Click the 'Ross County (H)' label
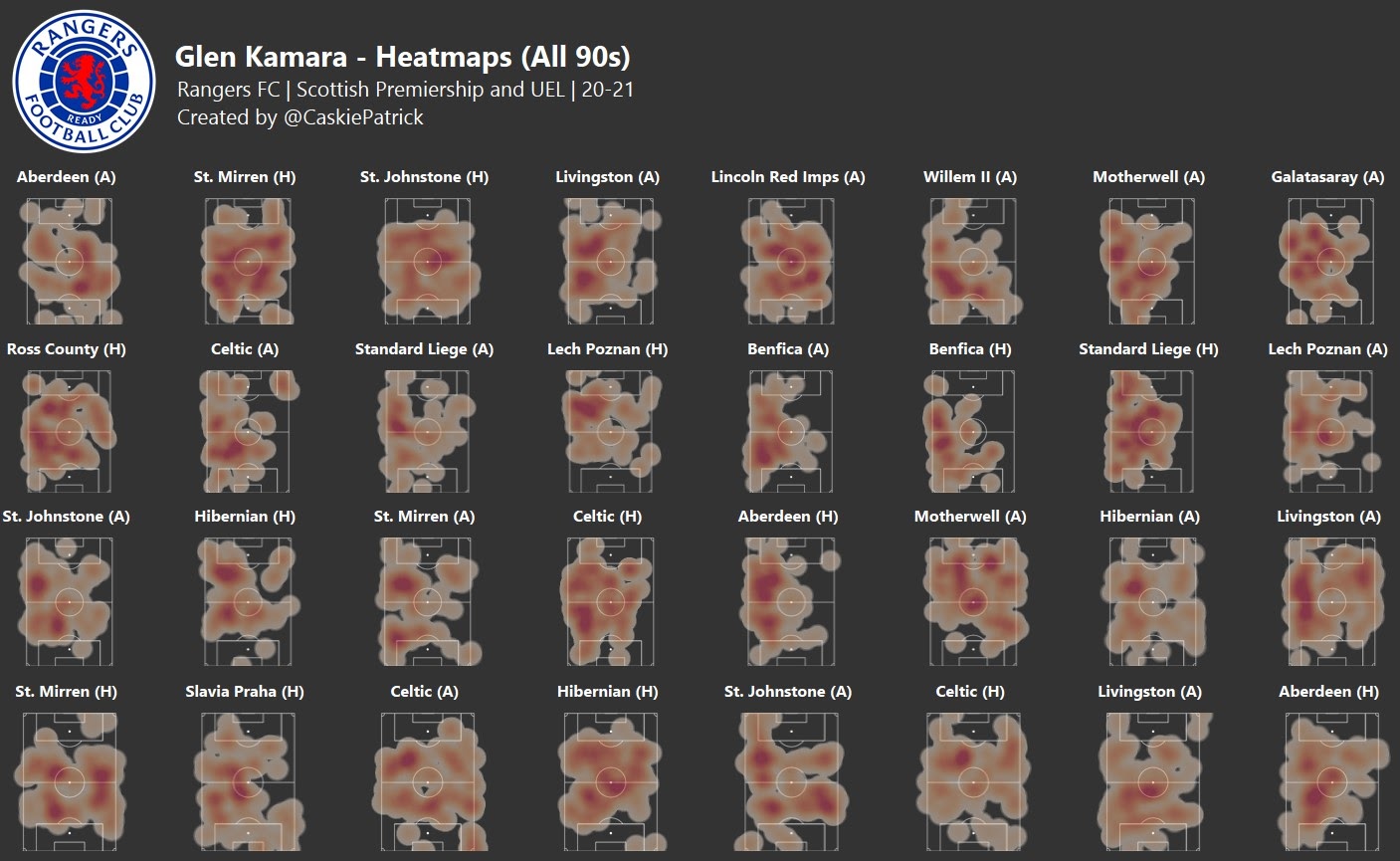 (x=67, y=349)
